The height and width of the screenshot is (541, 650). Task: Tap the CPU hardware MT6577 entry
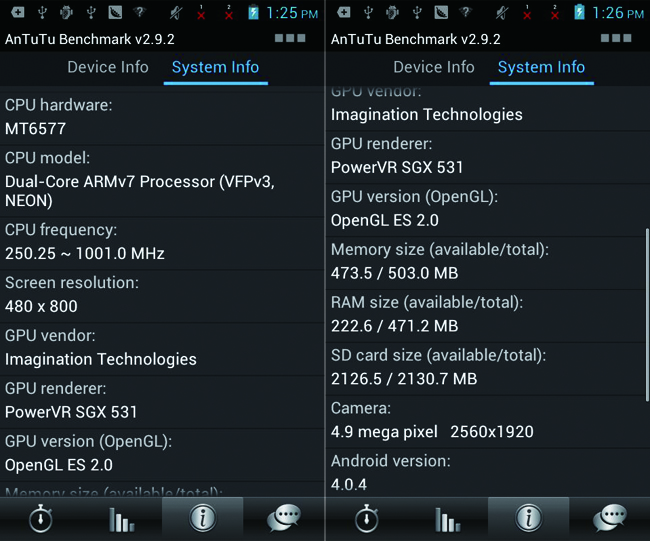160,118
